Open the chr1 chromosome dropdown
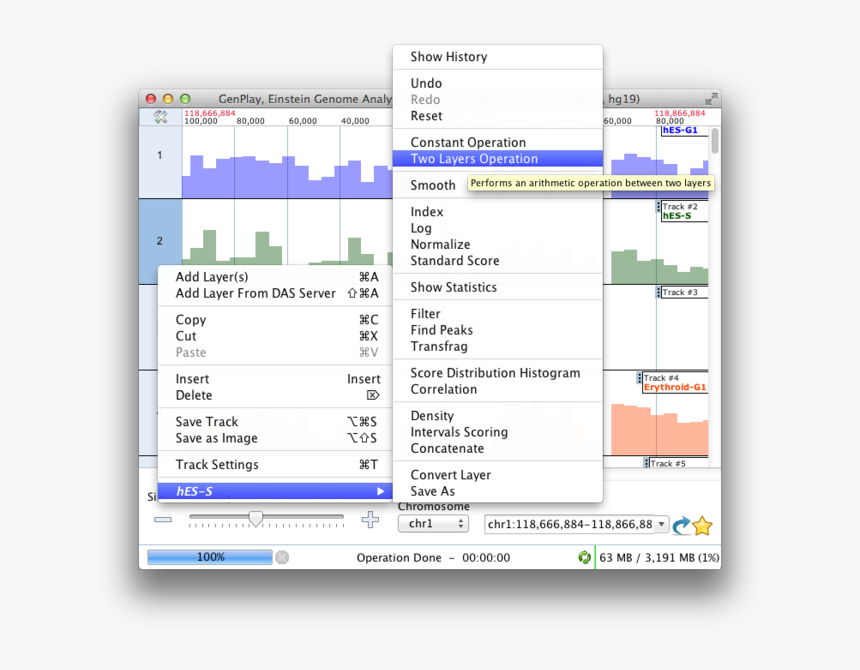Screen dimensions: 860x670 coord(433,524)
